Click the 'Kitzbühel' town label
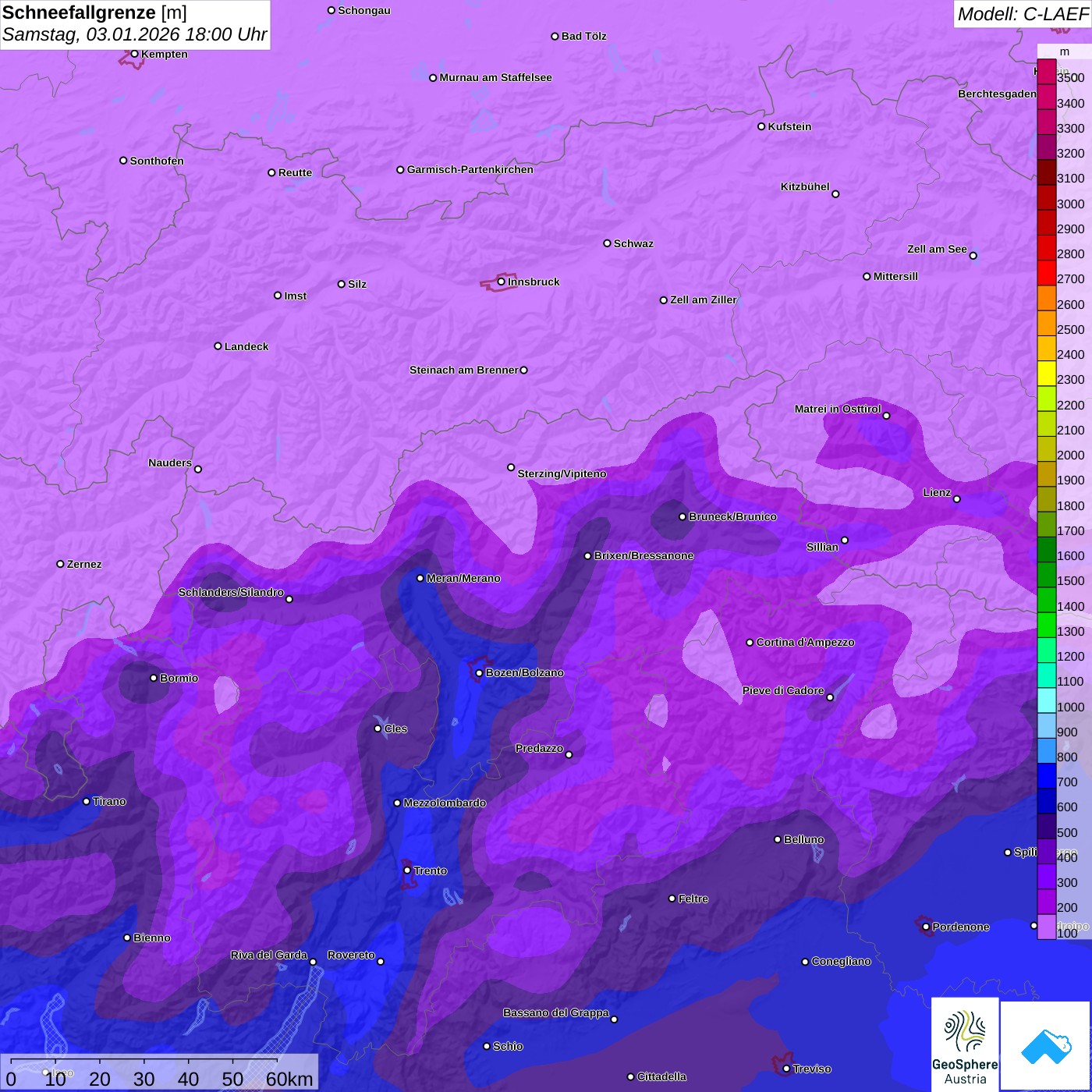Screen dimensions: 1092x1092 click(805, 186)
